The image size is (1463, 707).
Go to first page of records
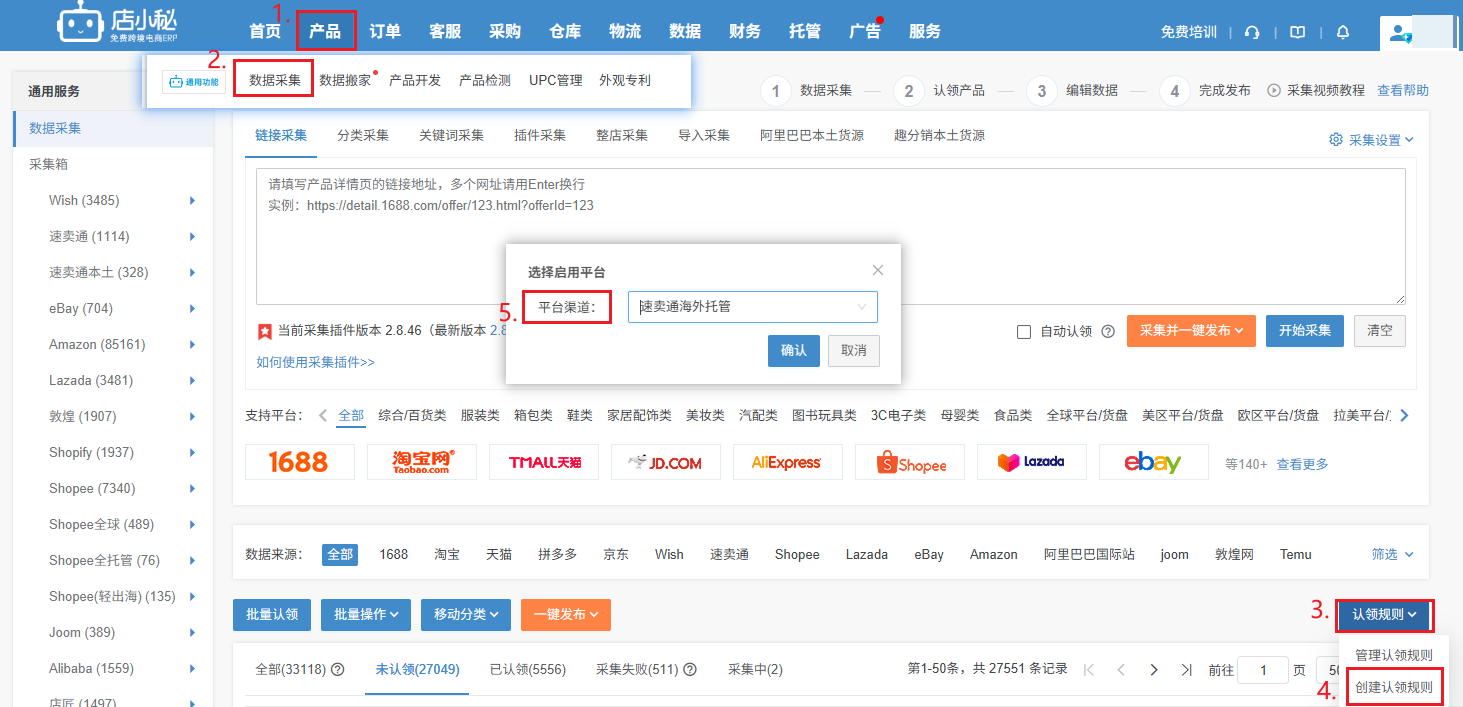click(x=1089, y=669)
